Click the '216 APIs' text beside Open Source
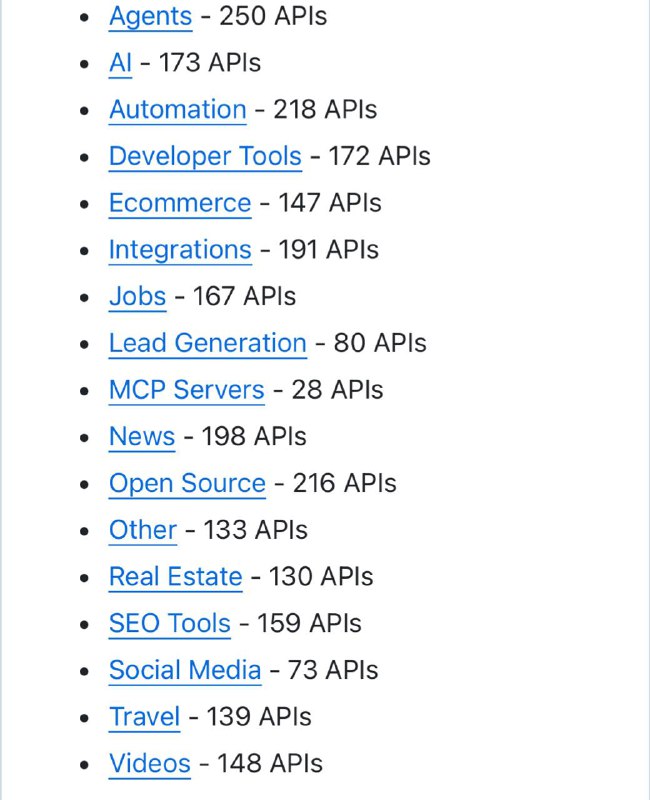The image size is (650, 800). point(344,484)
